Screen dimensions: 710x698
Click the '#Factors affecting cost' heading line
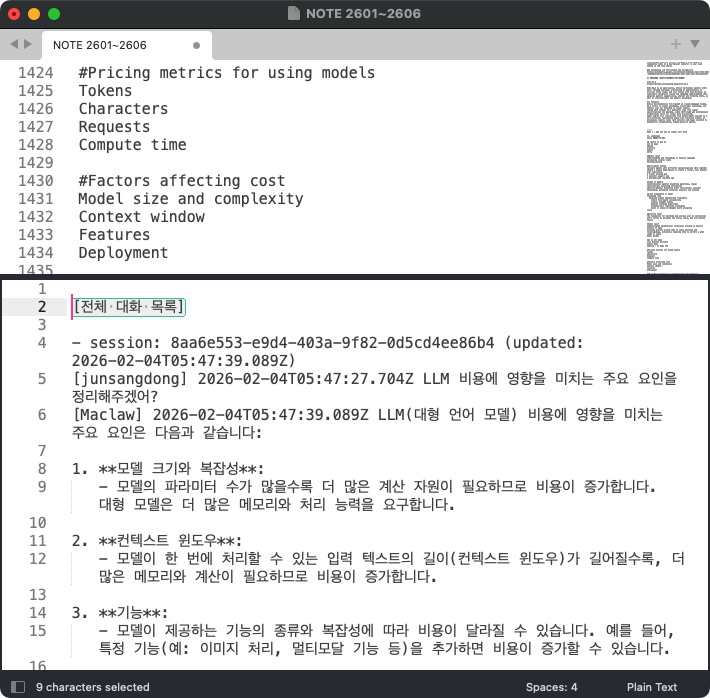click(182, 181)
